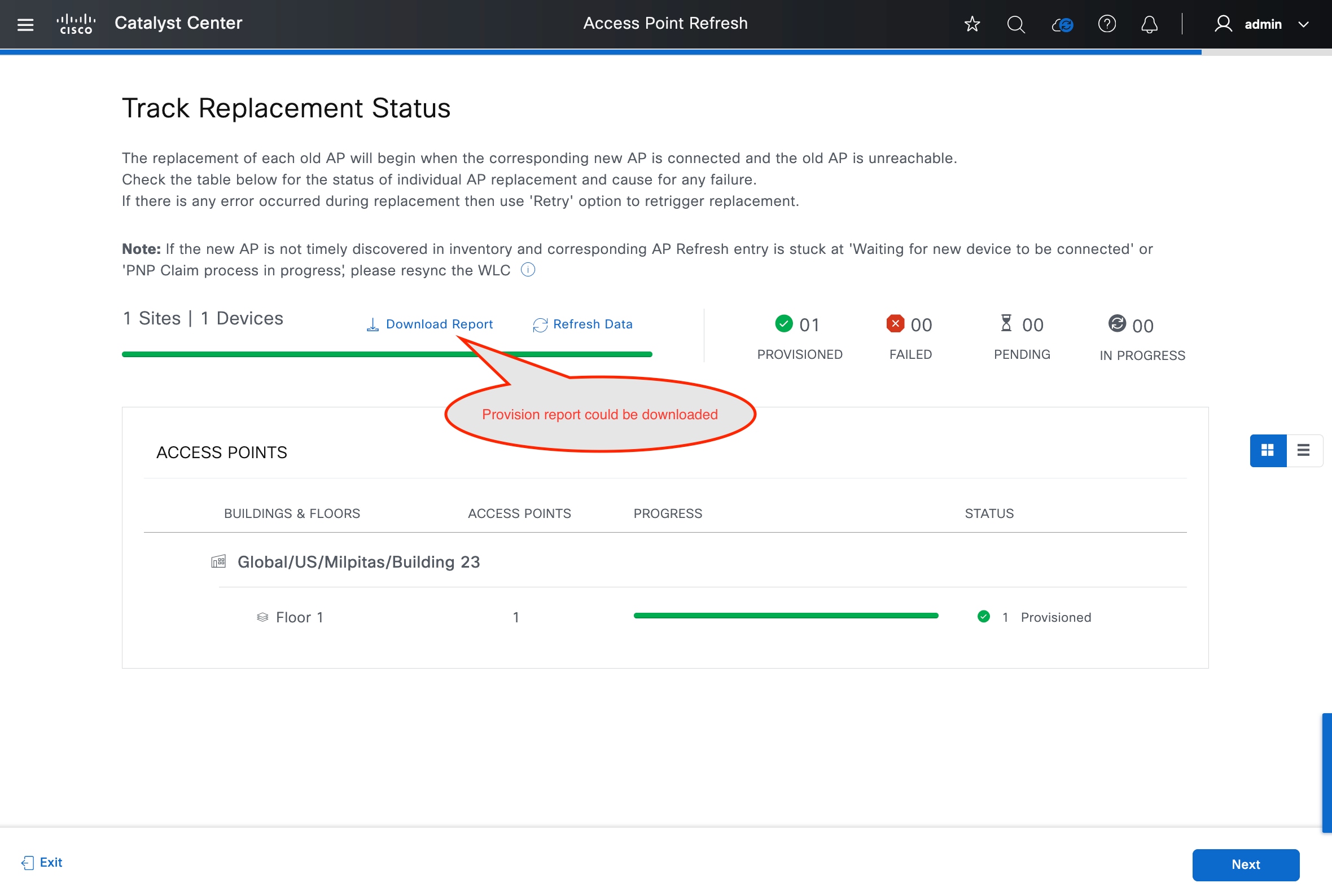Select Global/US/Milpitas/Building 23 row

(x=358, y=562)
